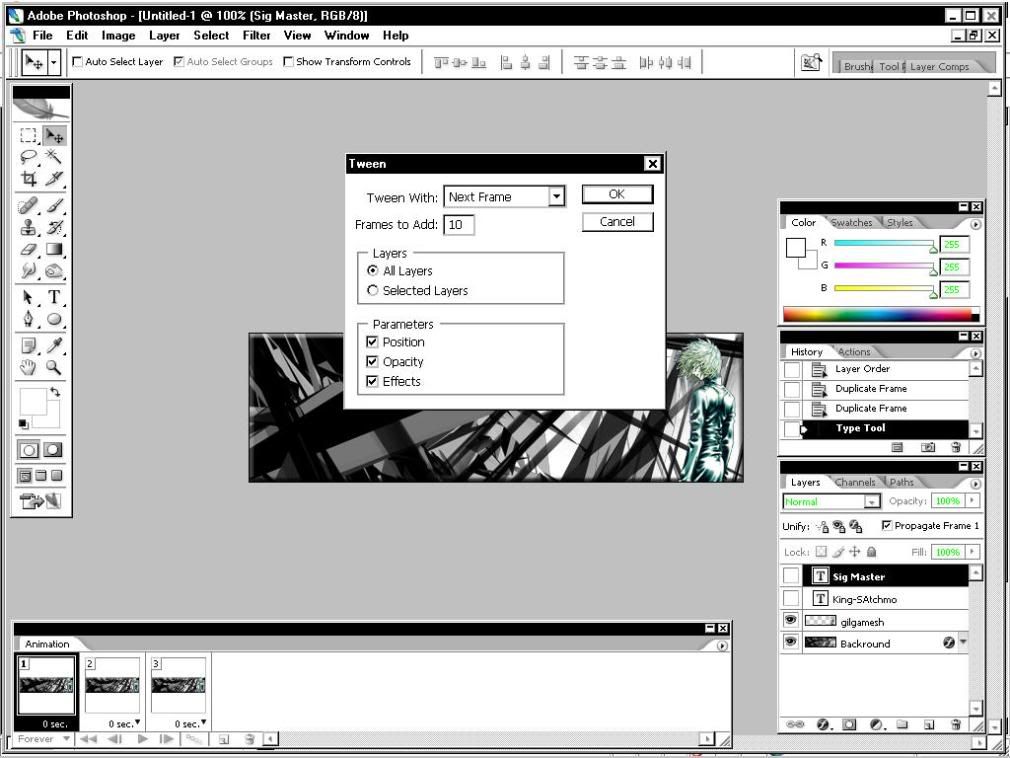Select the Healing Brush tool
This screenshot has height=758, width=1010.
click(x=28, y=205)
